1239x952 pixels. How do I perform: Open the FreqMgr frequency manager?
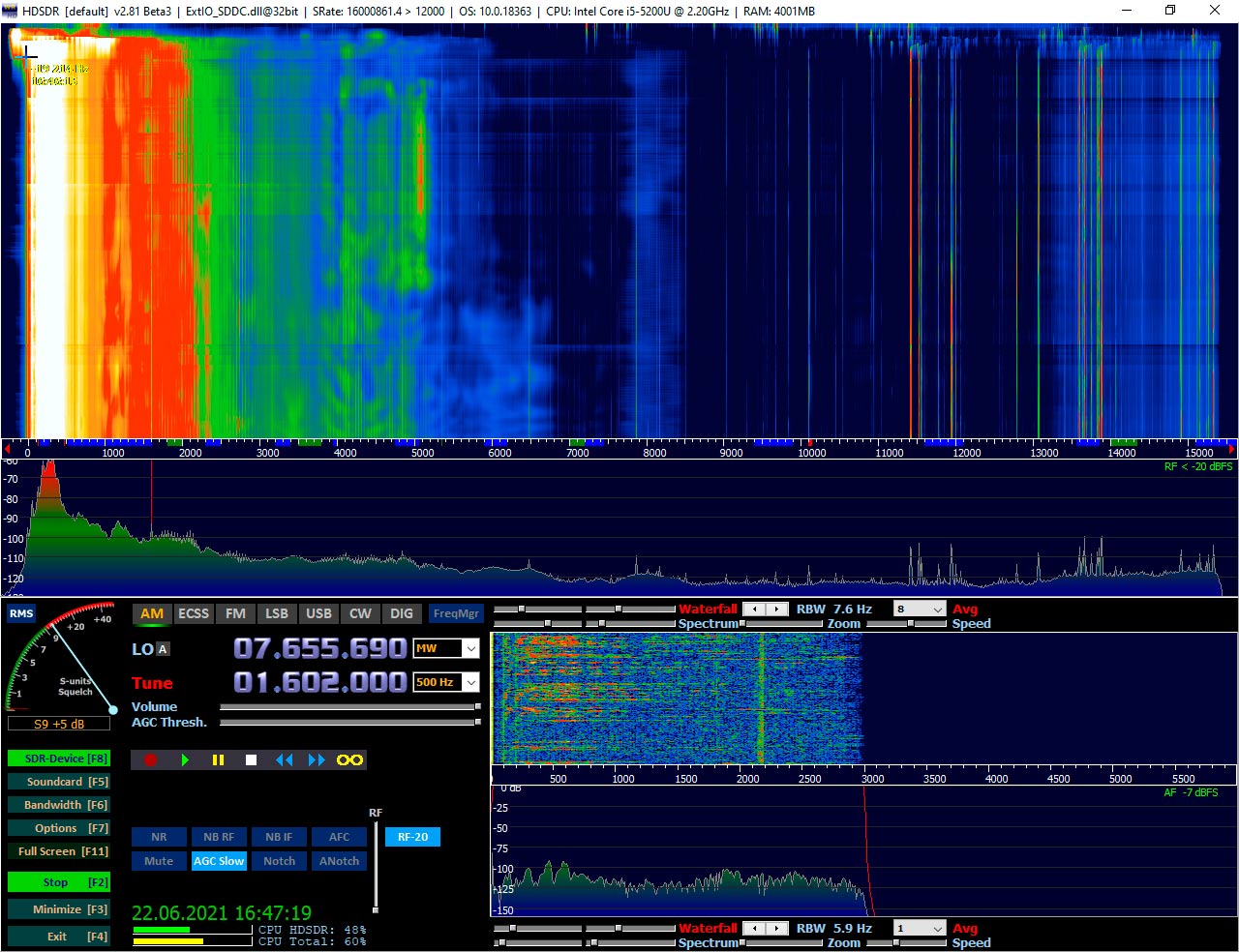coord(456,613)
